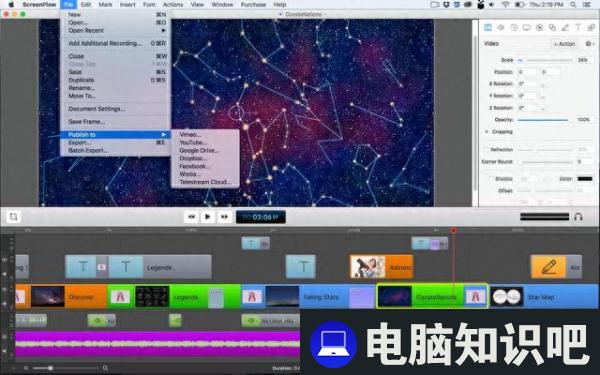Click the black shadow Color swatch
600x375 pixels.
pyautogui.click(x=585, y=179)
